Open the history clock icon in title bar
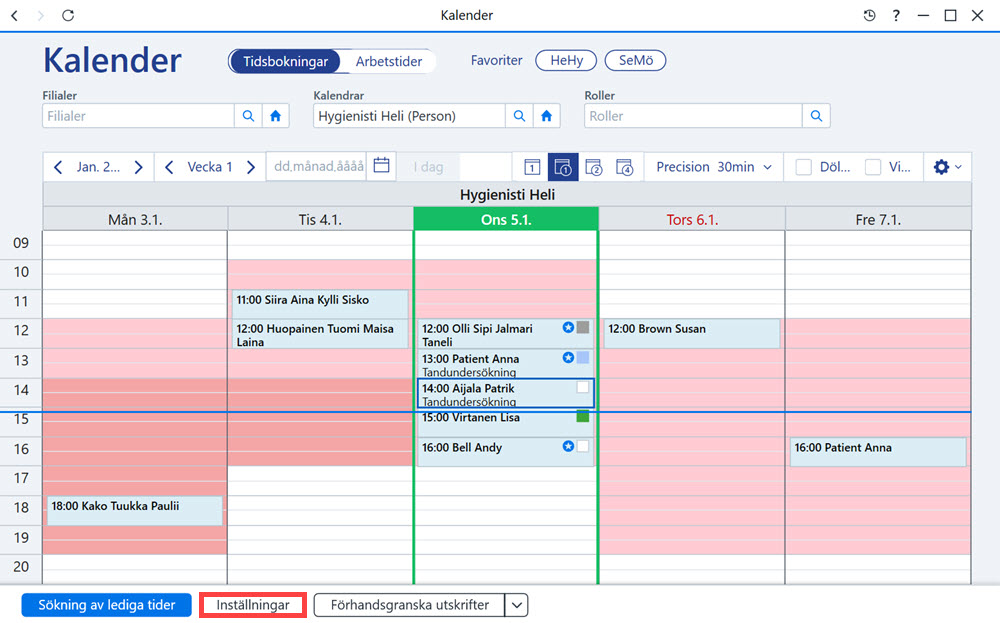This screenshot has width=1000, height=623. point(869,15)
